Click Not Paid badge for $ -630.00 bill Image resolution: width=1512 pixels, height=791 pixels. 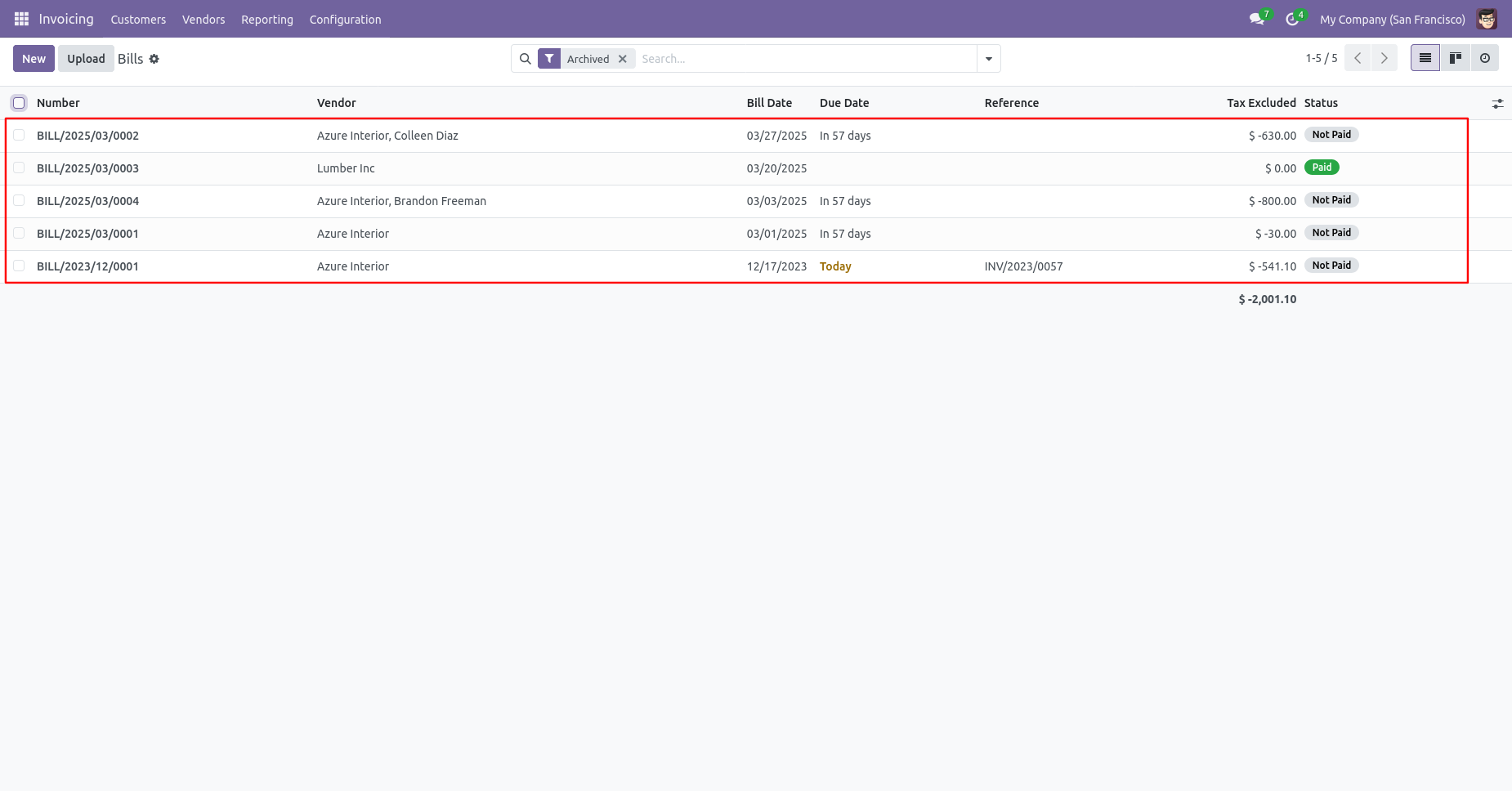(x=1331, y=135)
